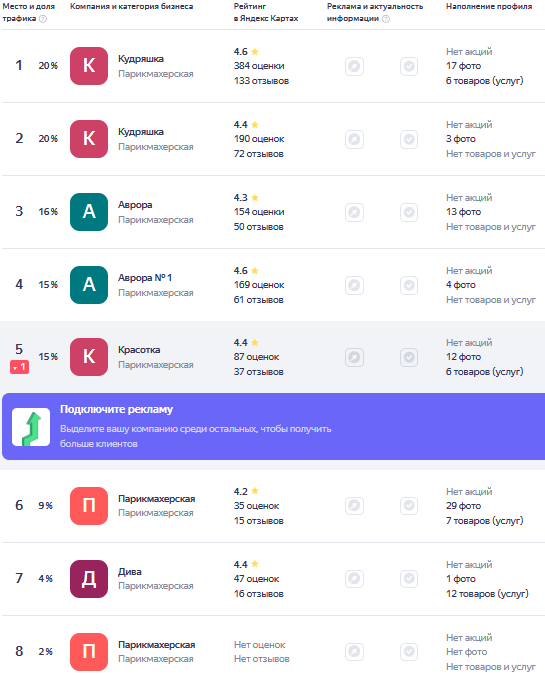This screenshot has width=545, height=675.
Task: Click advertising arrow icon in first Кудряшка row
Action: pos(354,67)
